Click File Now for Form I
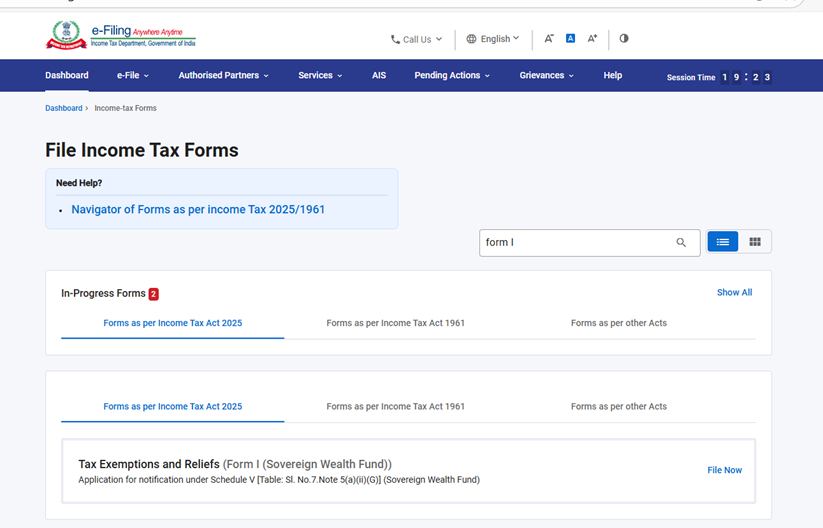Image resolution: width=823 pixels, height=528 pixels. click(x=724, y=470)
